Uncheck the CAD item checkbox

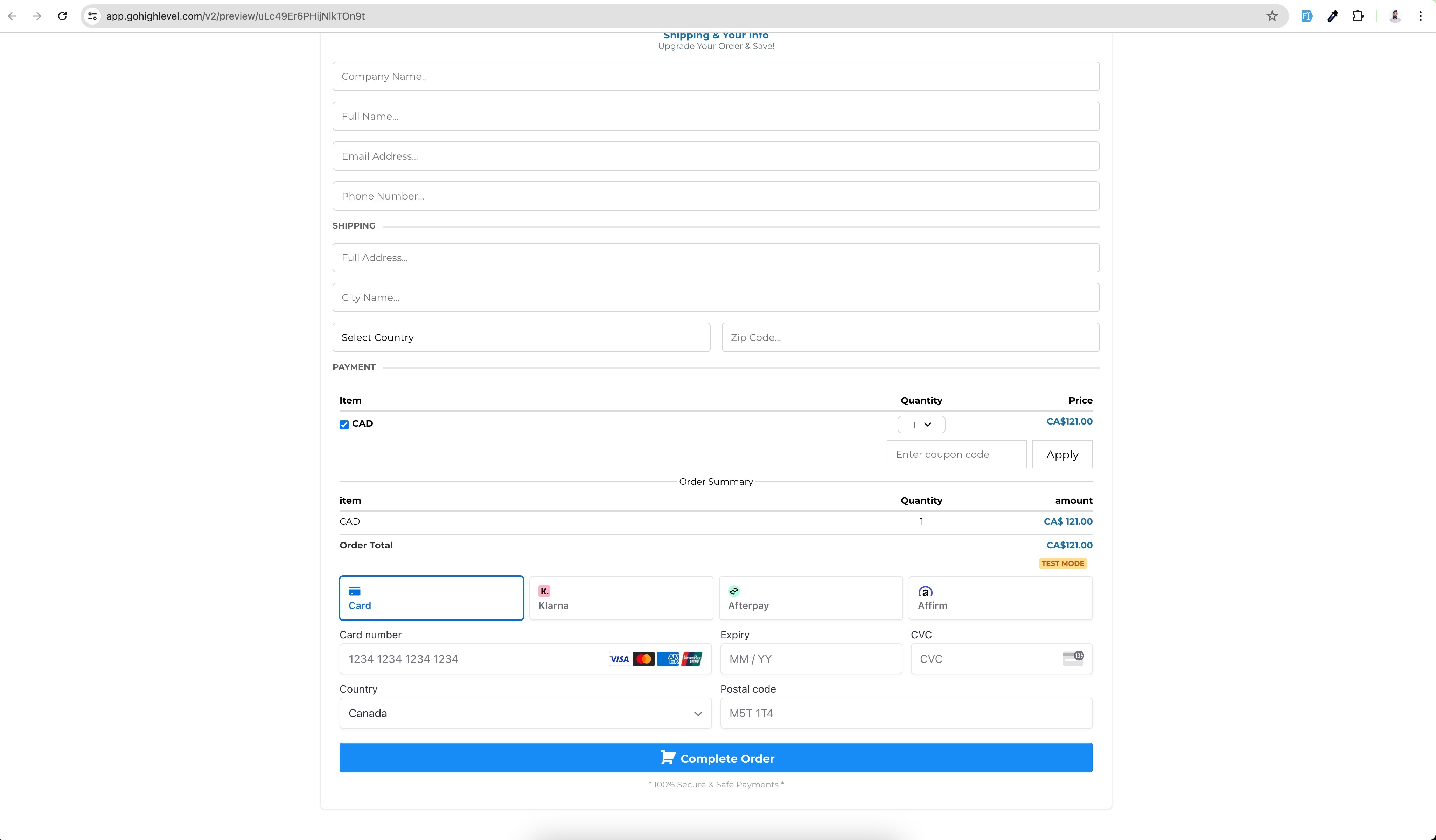(x=344, y=425)
